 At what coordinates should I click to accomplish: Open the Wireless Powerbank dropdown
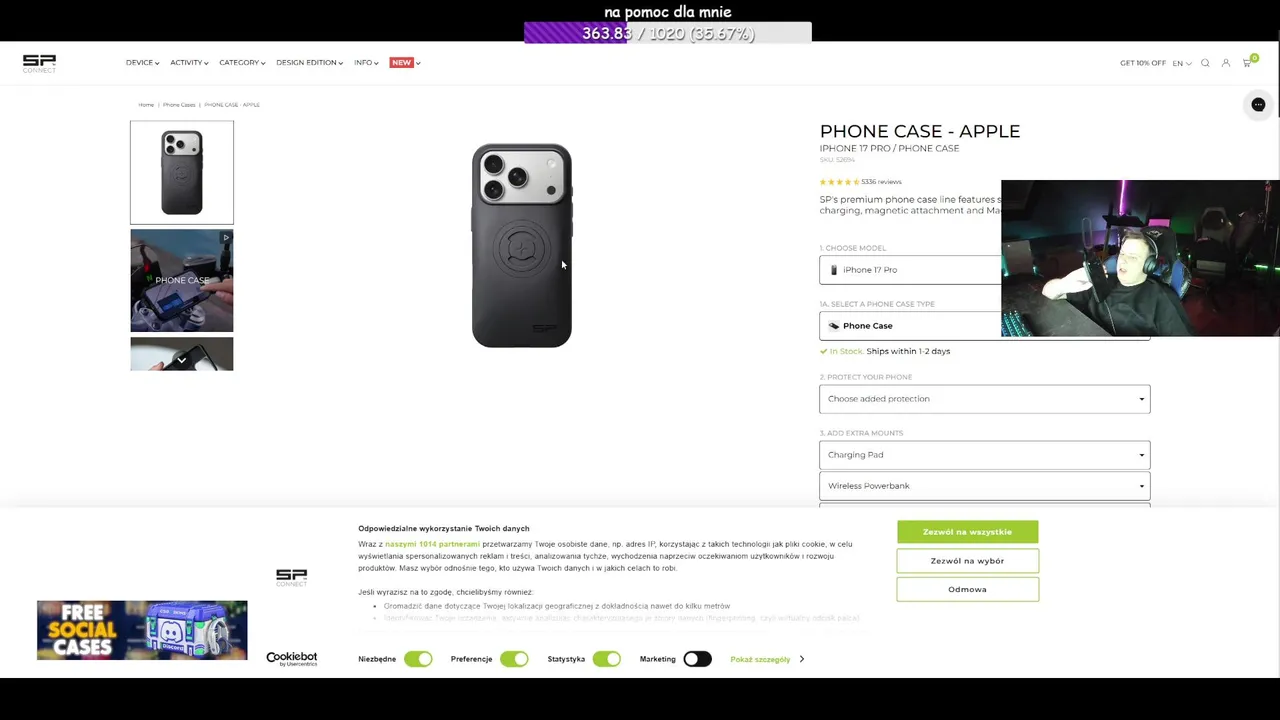(985, 486)
